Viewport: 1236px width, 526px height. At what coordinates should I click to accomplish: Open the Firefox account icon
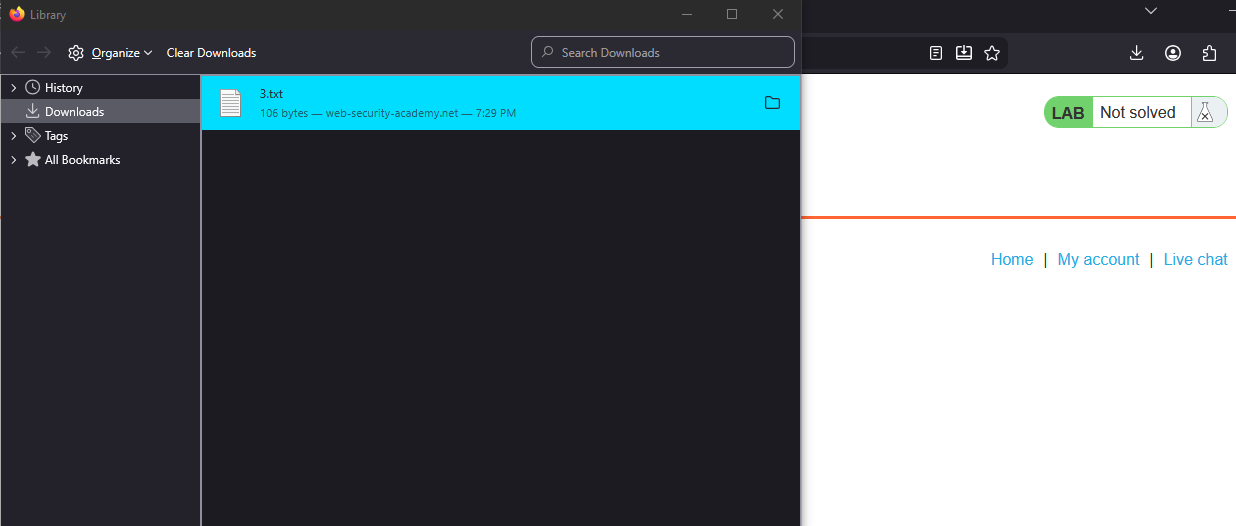(1173, 53)
